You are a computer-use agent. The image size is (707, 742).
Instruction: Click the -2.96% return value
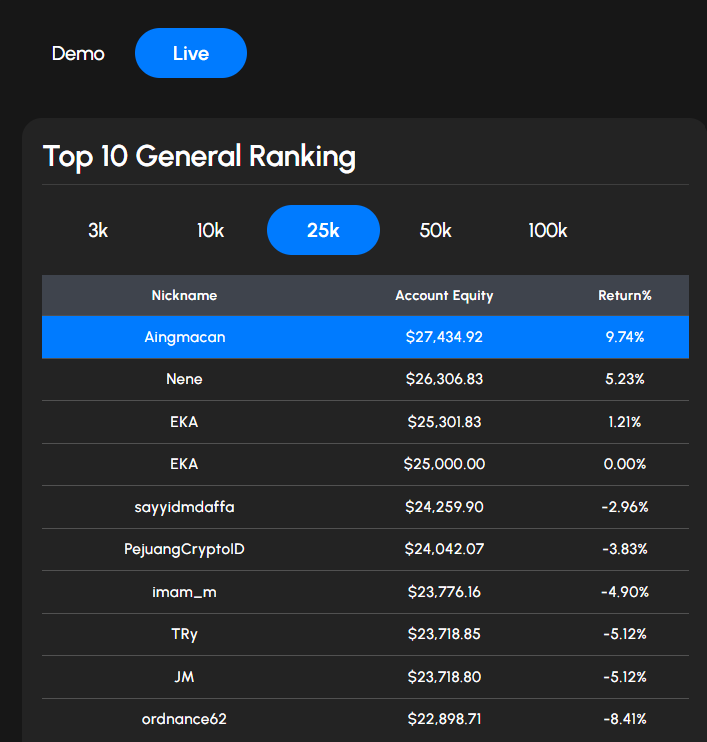click(625, 507)
